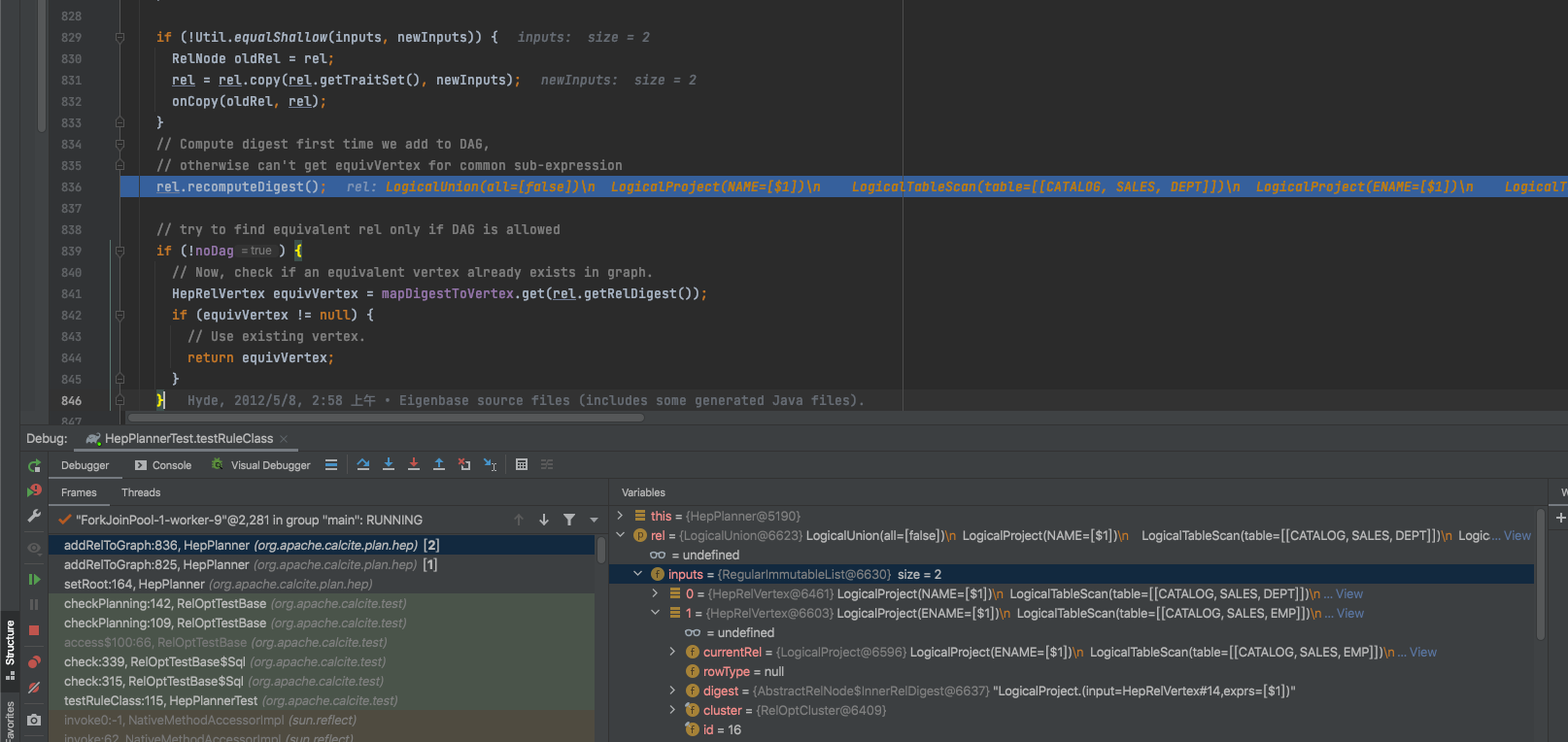
Task: Switch to the Console tab
Action: pos(163,465)
